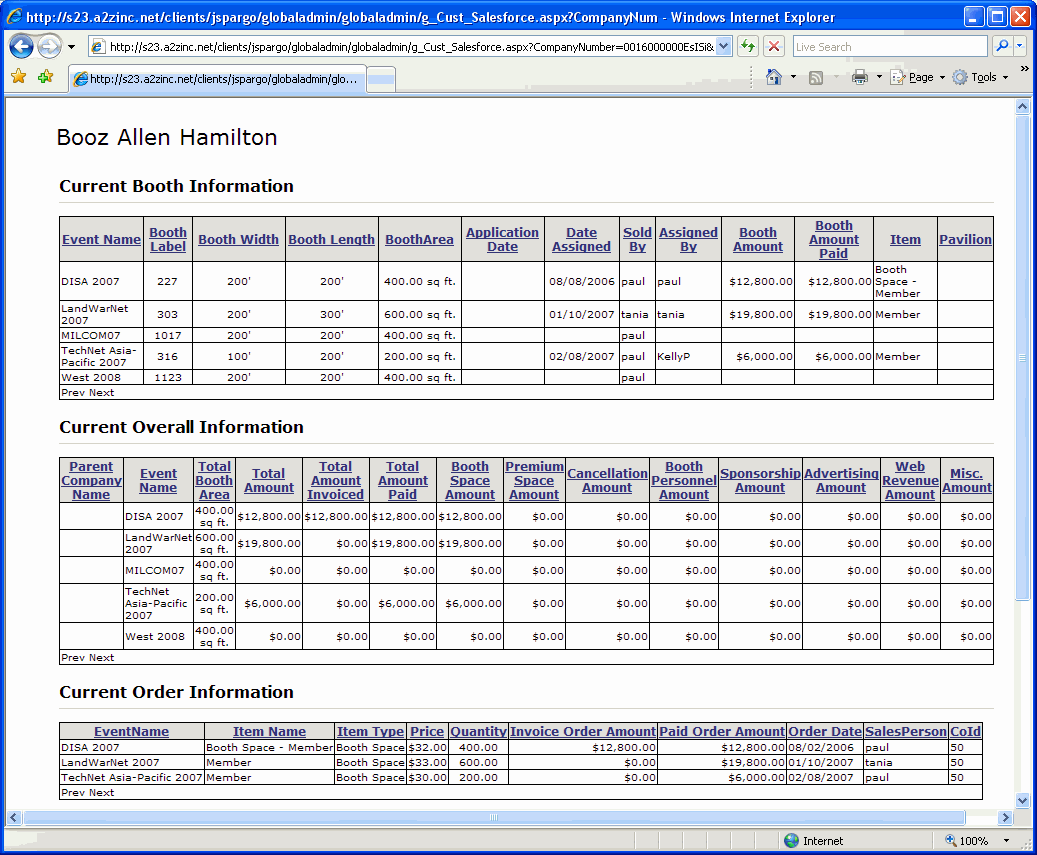Open search provider options dropdown
Screen dimensions: 1037x855
1019,46
